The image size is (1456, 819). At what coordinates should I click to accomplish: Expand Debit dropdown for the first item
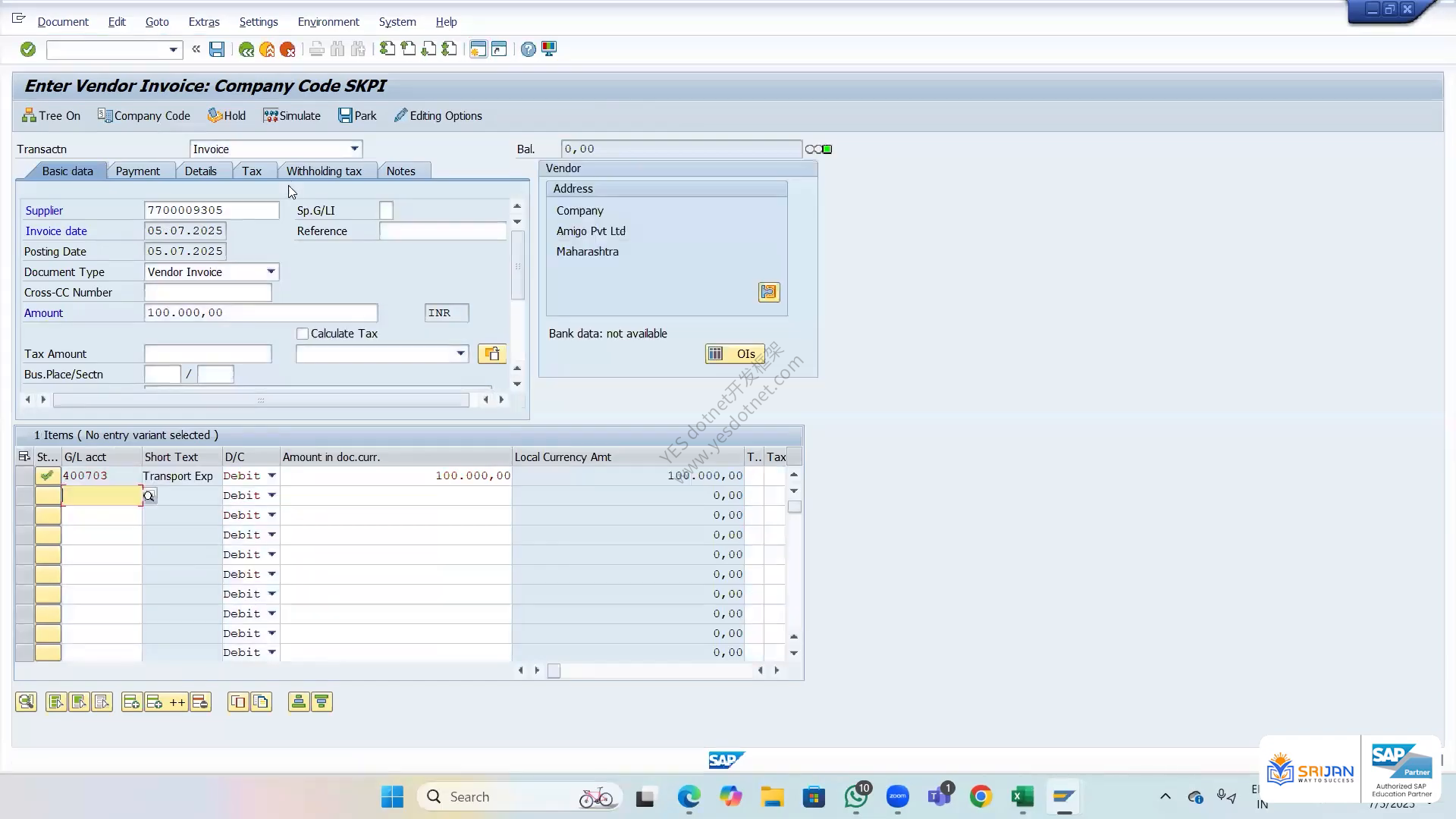click(271, 476)
